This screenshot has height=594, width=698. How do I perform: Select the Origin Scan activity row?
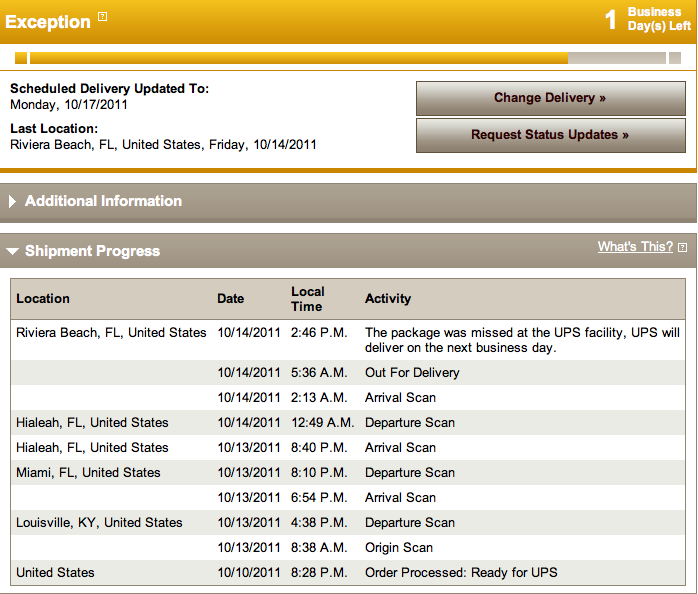pos(348,548)
